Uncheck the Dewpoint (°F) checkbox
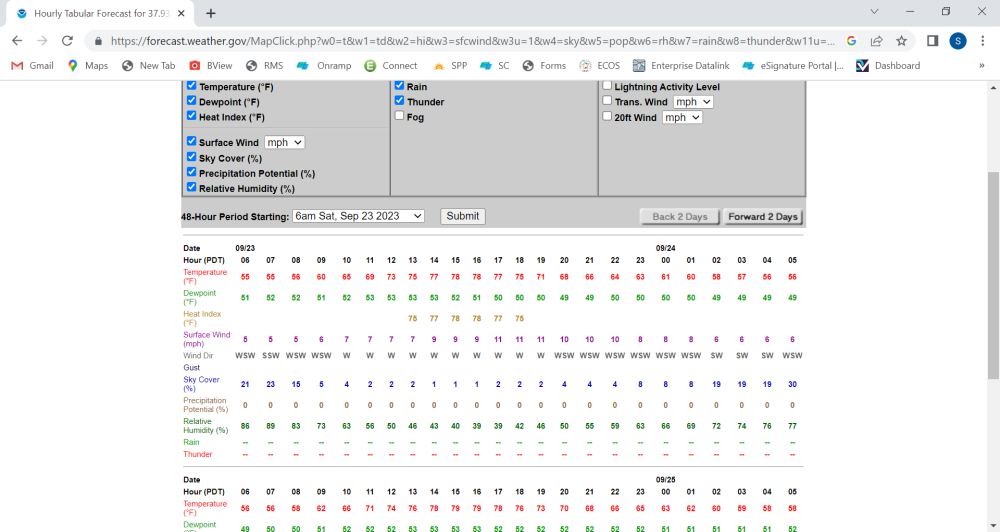The height and width of the screenshot is (532, 1000). [191, 101]
